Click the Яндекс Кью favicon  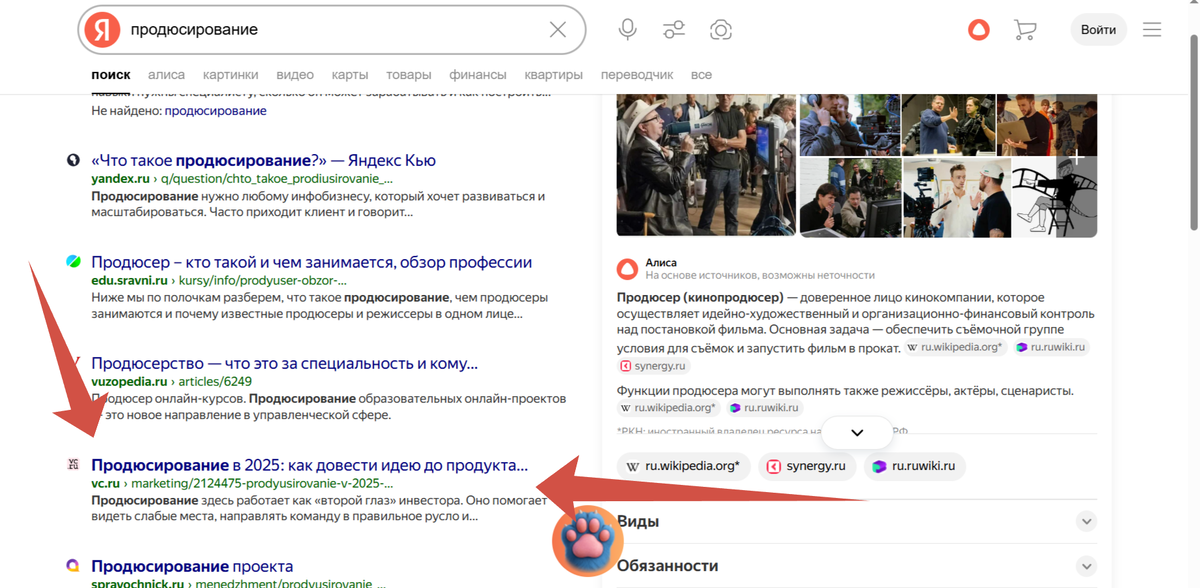[x=73, y=160]
